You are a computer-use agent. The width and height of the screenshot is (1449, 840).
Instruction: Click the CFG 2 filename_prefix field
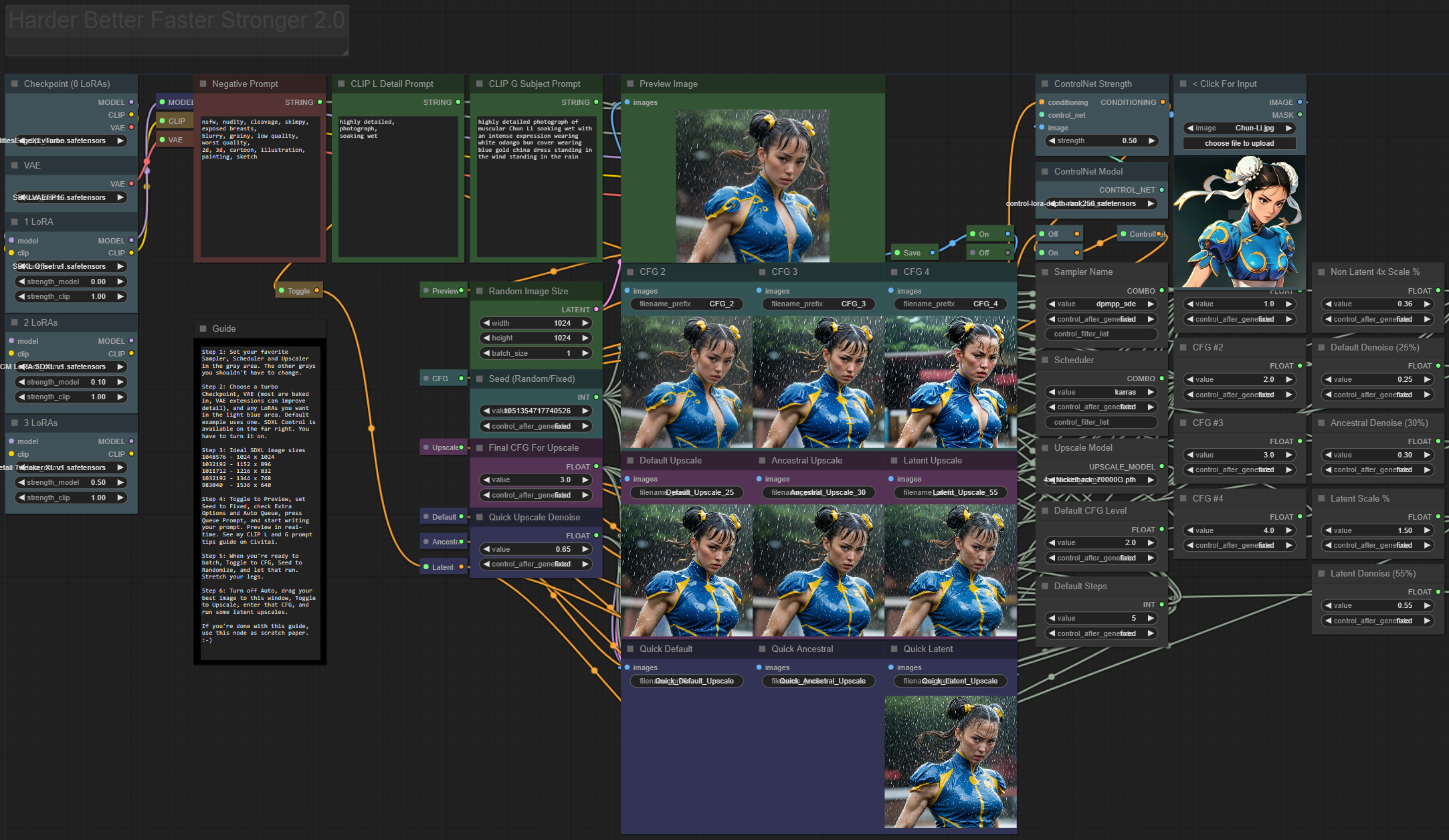(686, 304)
